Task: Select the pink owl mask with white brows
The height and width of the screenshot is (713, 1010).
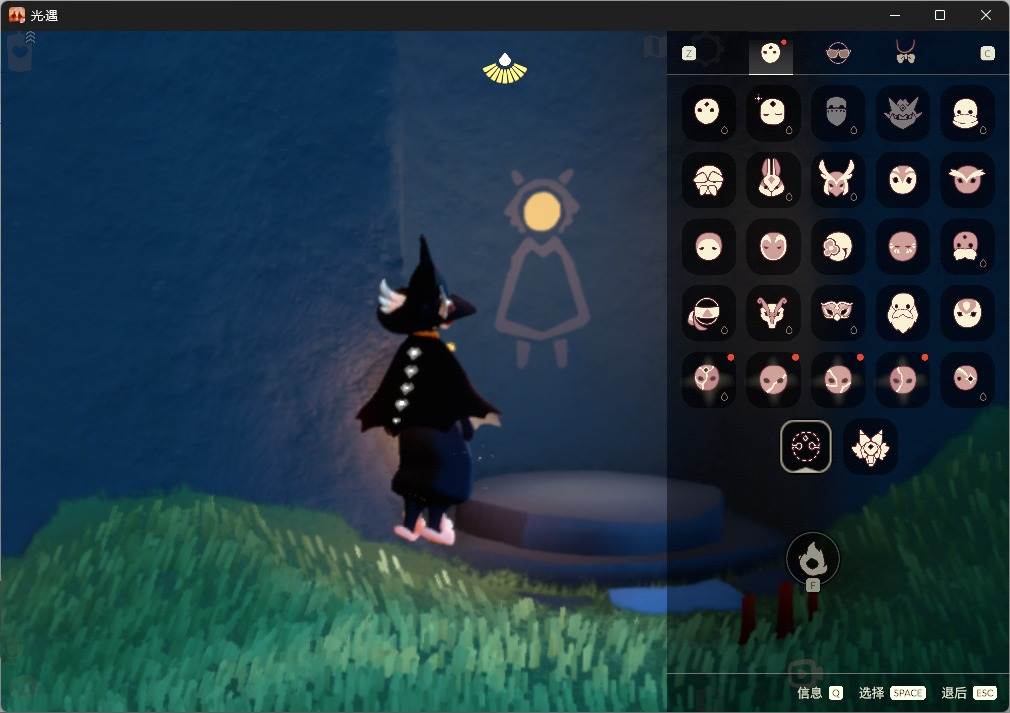Action: click(967, 180)
